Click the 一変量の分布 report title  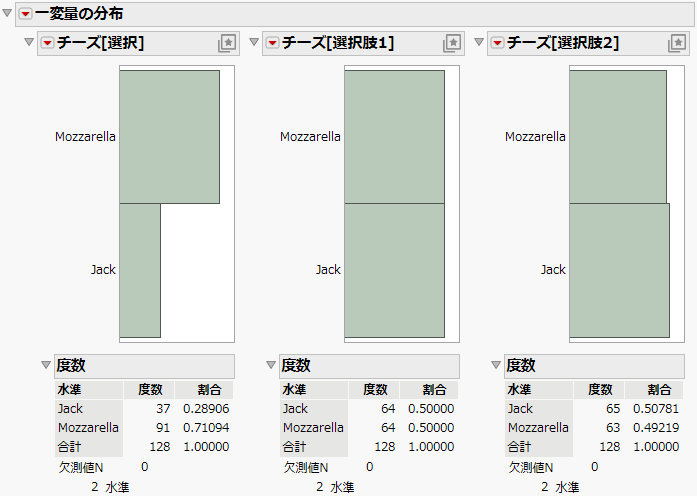pos(79,14)
